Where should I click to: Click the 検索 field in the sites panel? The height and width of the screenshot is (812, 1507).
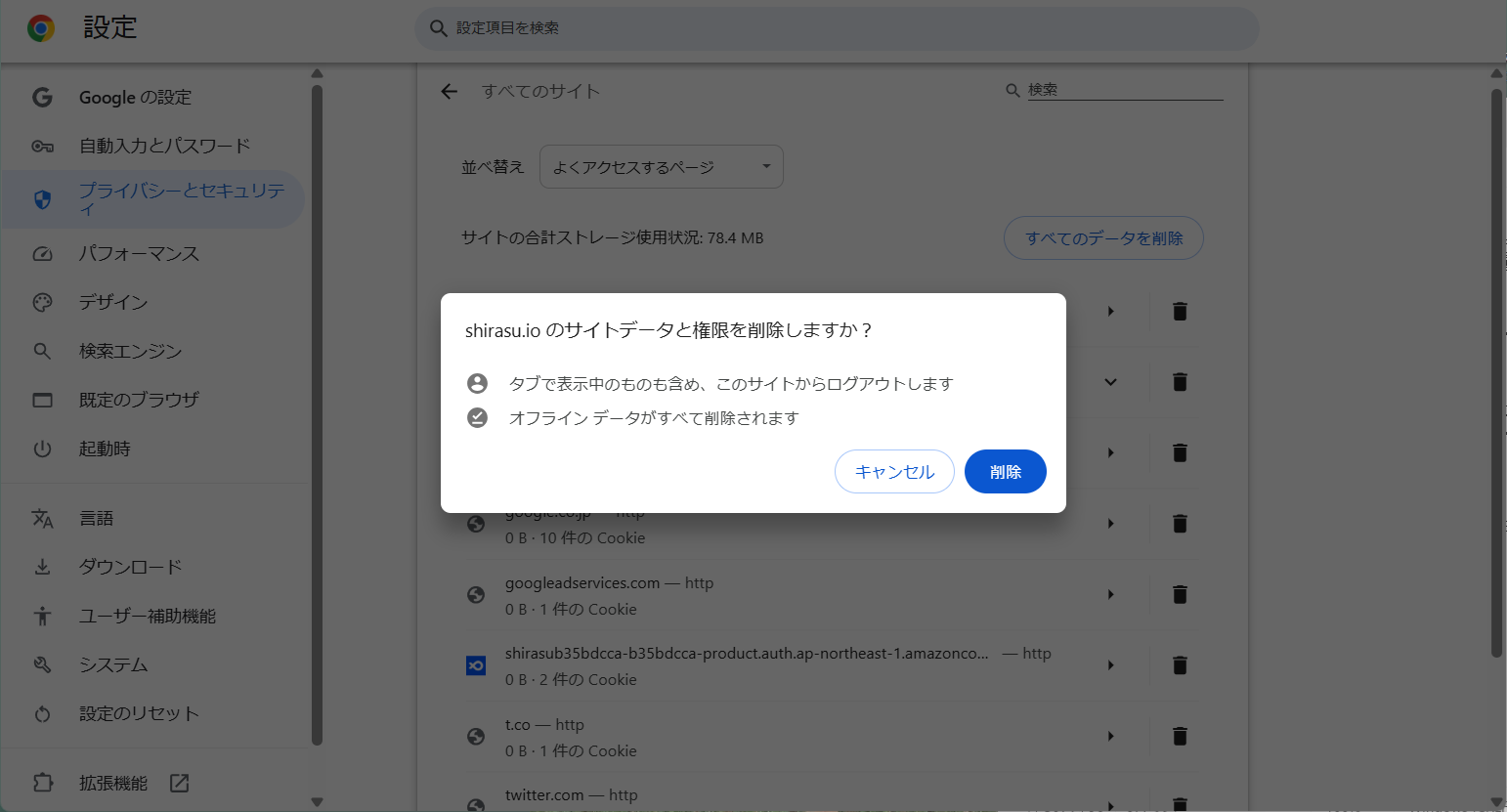pyautogui.click(x=1125, y=89)
